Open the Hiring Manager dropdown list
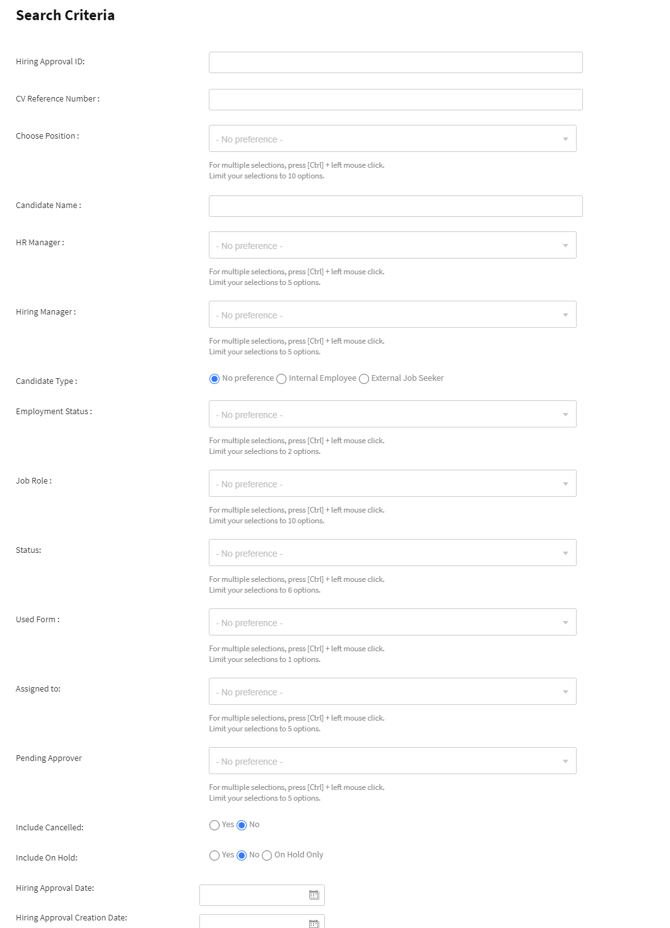Screen dimensions: 670x928 [392, 315]
